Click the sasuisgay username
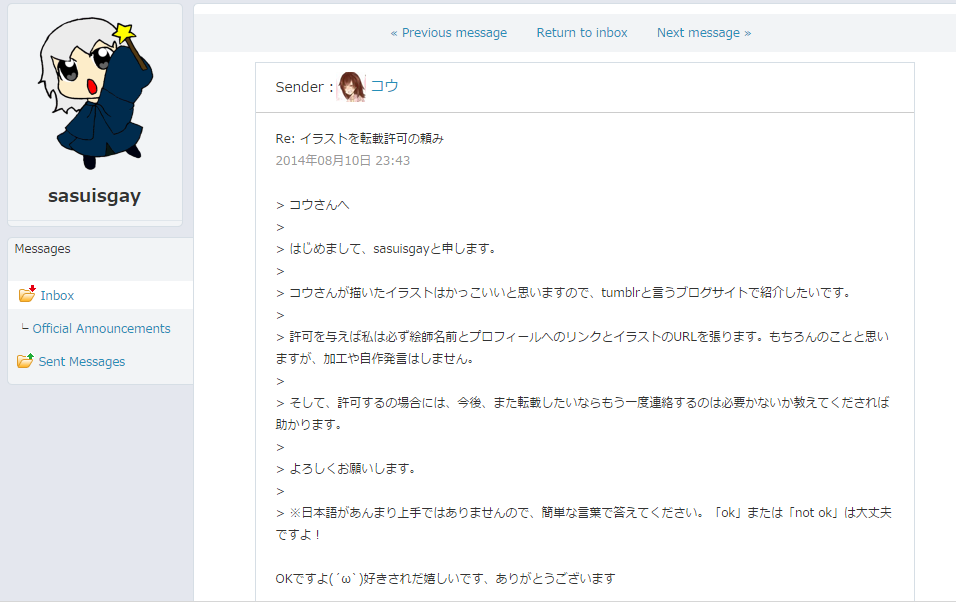 pyautogui.click(x=95, y=196)
